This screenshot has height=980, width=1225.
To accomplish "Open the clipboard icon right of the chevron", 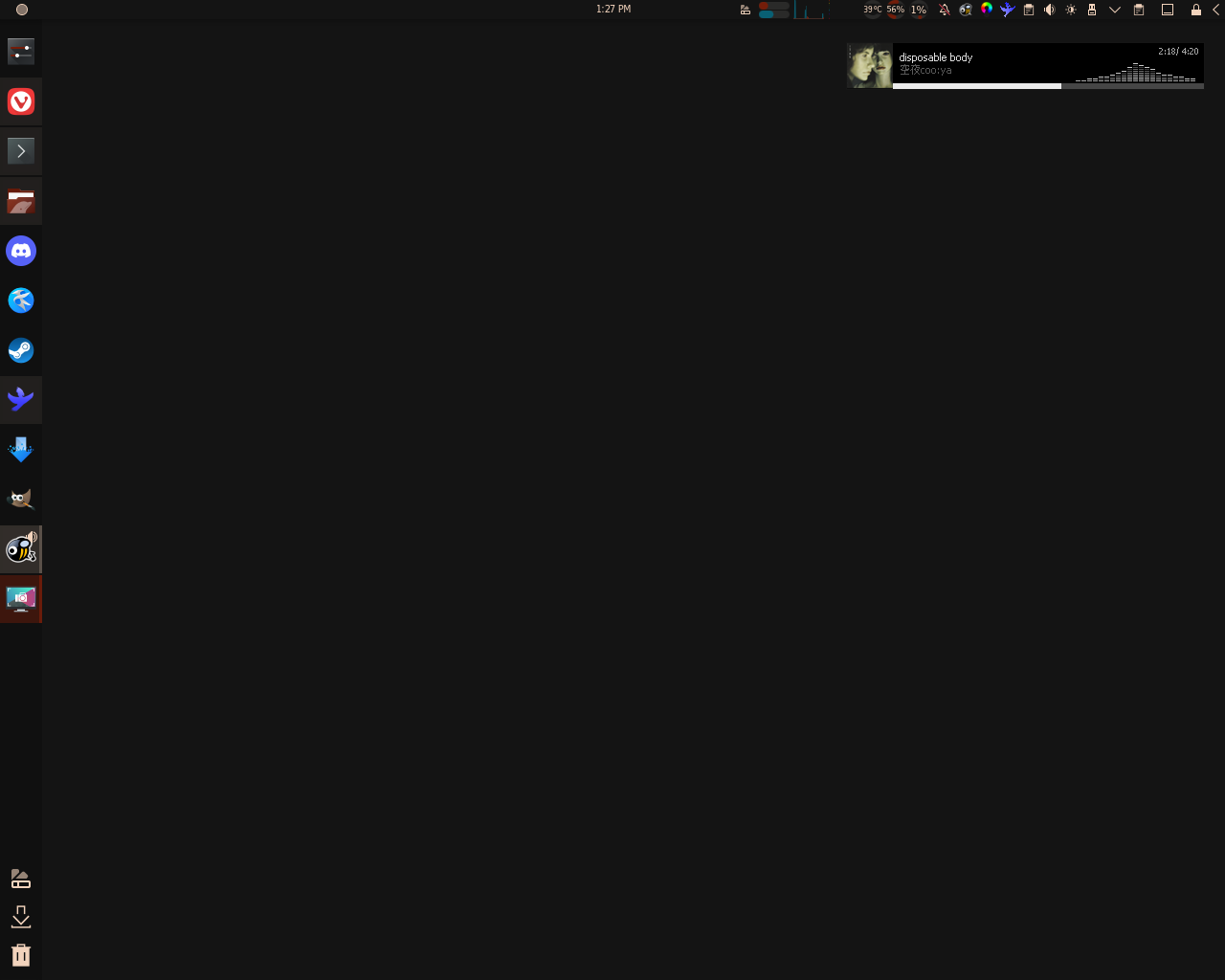I will [1139, 10].
